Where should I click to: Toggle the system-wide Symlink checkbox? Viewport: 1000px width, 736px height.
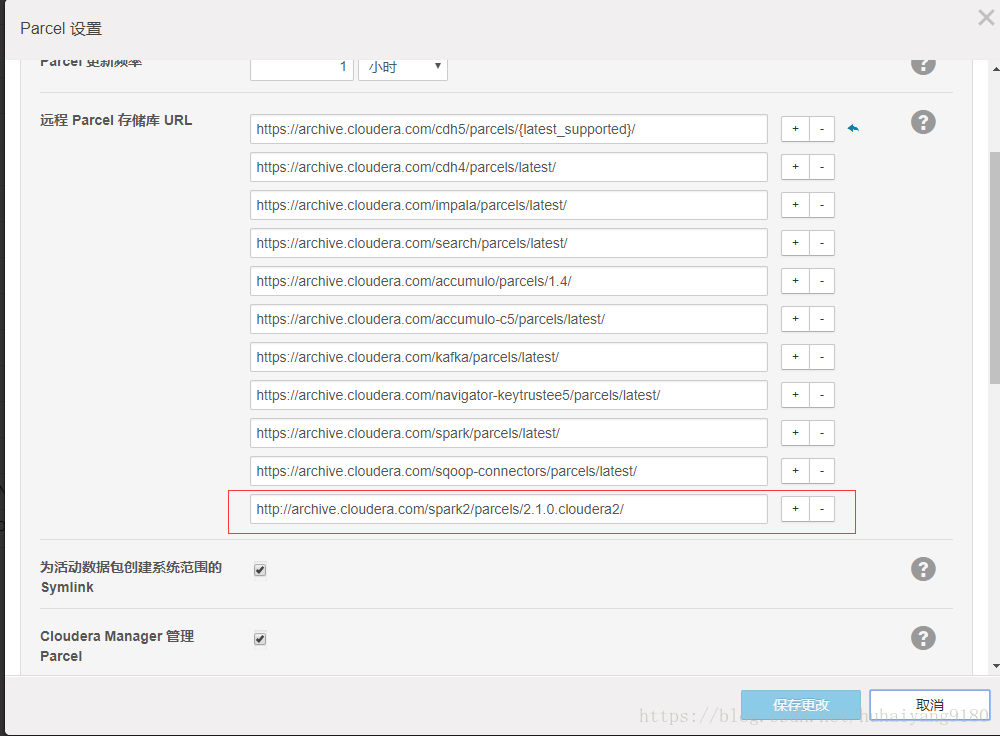(260, 570)
